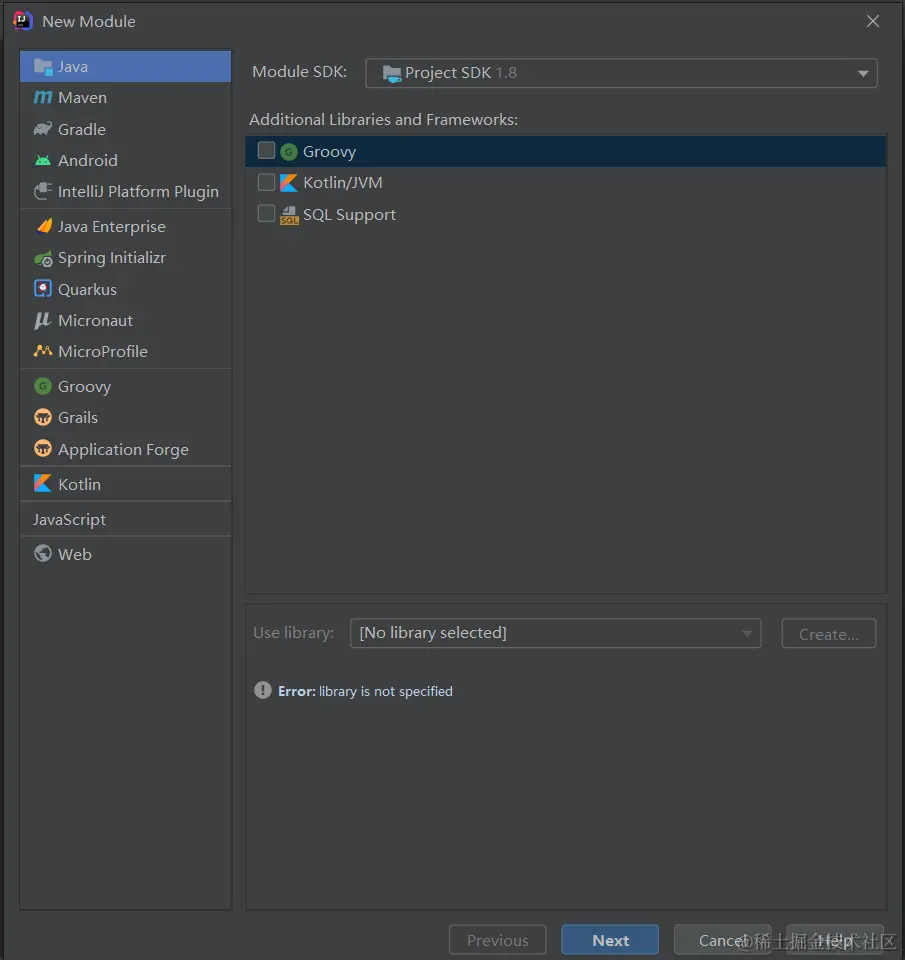Click the Previous button

(497, 940)
